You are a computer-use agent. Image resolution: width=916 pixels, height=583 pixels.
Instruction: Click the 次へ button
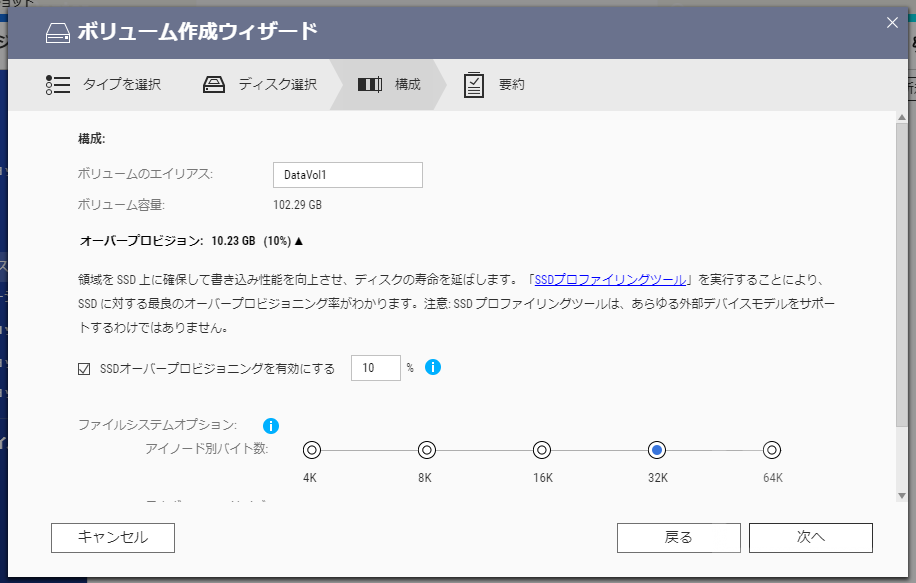811,537
